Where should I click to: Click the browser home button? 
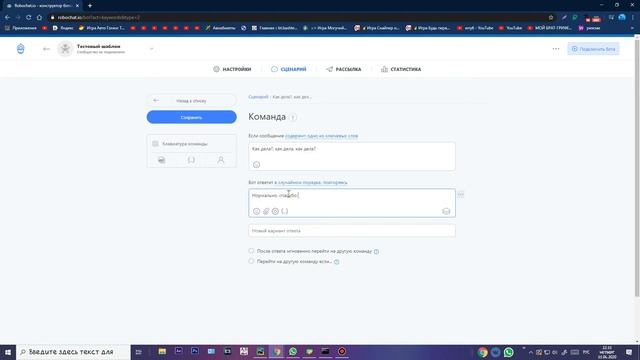point(39,18)
